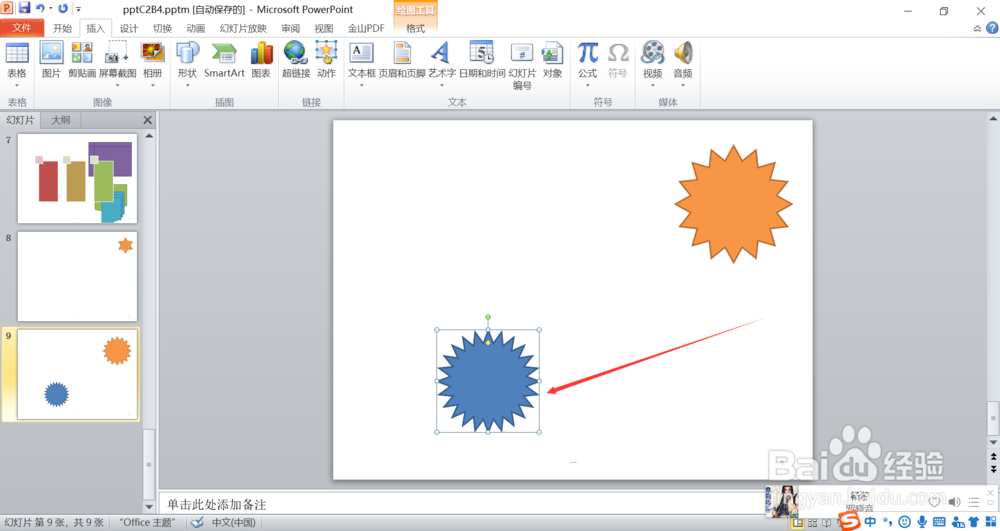Click the green rotation handle of blue star

pos(488,317)
